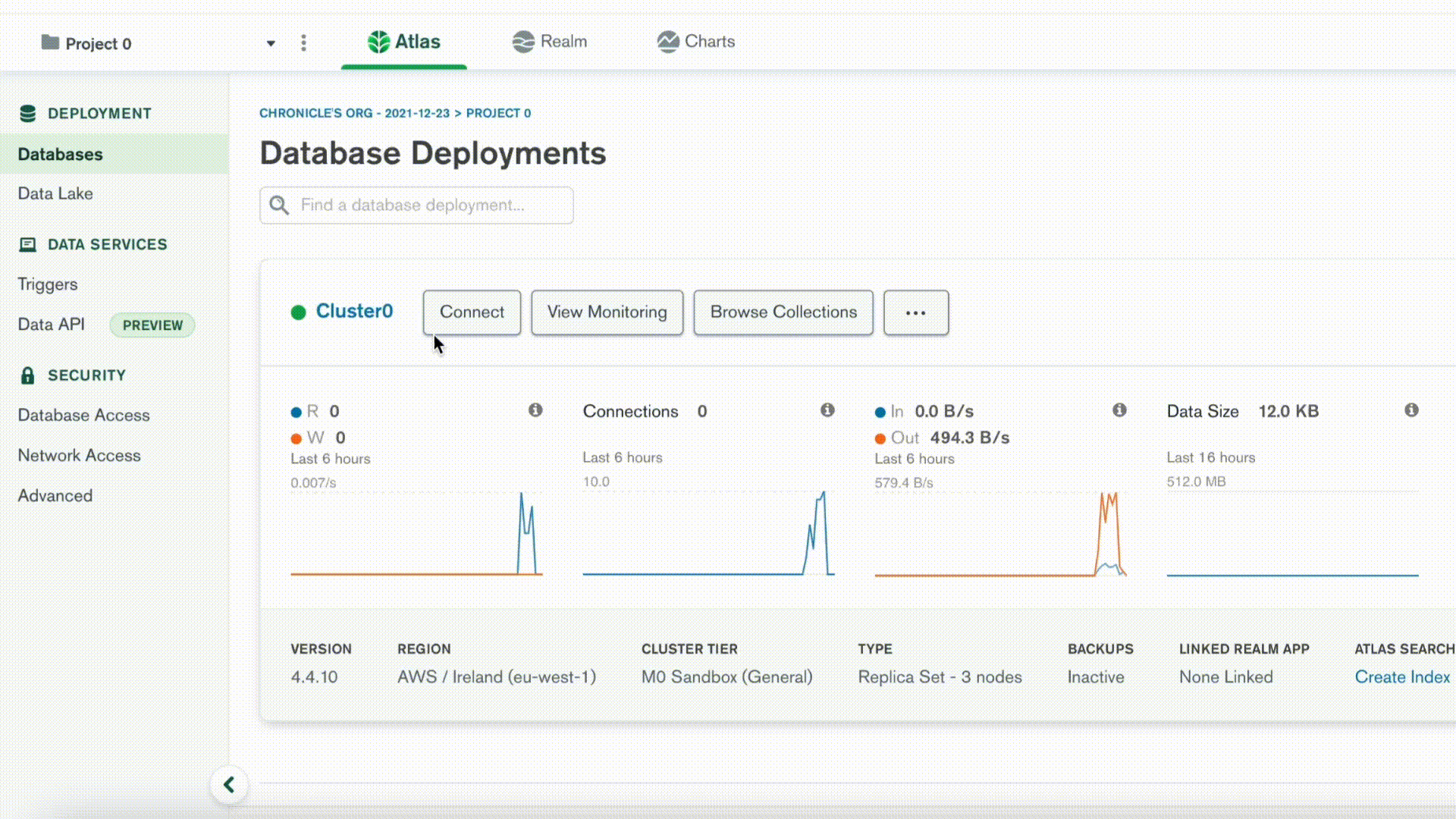Open the Connections chart graph
Viewport: 1456px width, 819px height.
pyautogui.click(x=708, y=533)
